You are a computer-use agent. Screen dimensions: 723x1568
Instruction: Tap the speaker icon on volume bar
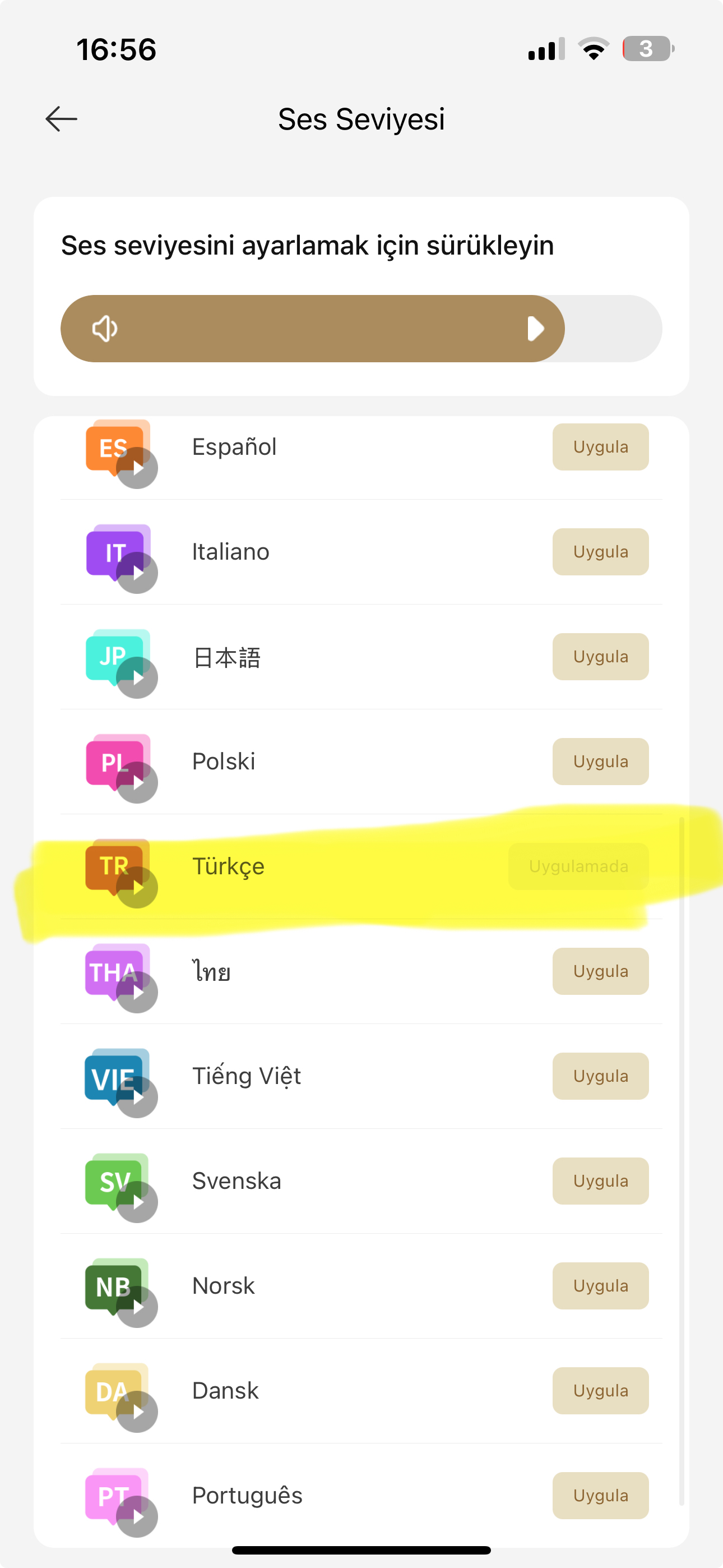pos(105,329)
